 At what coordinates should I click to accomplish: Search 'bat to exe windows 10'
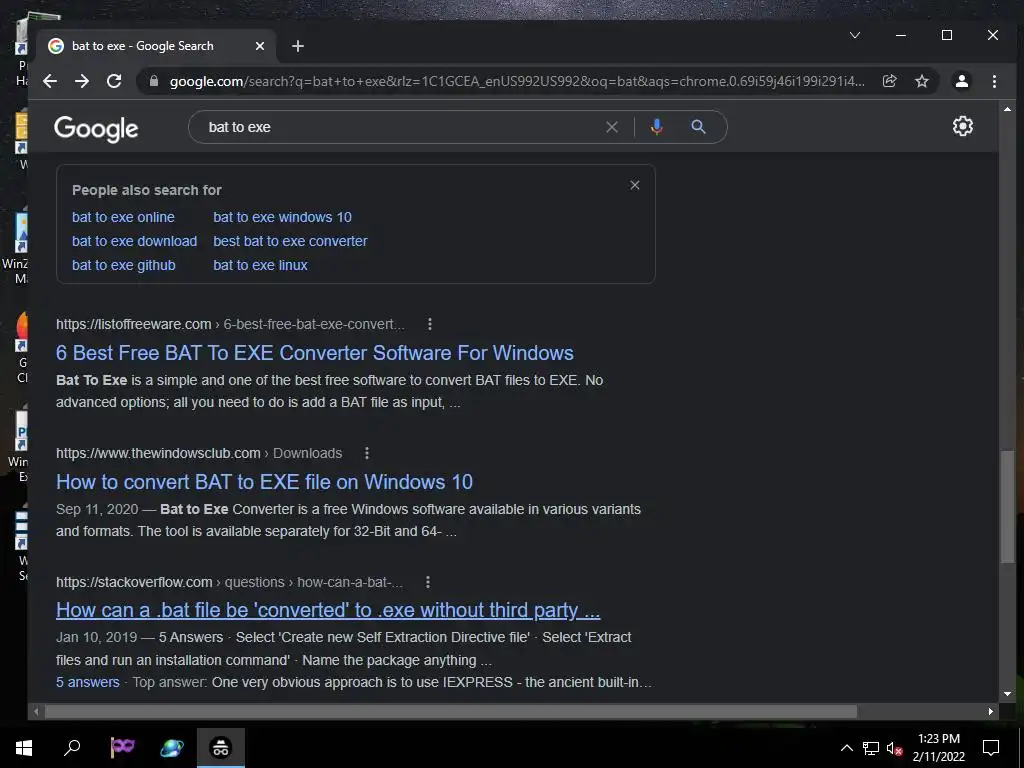click(282, 217)
